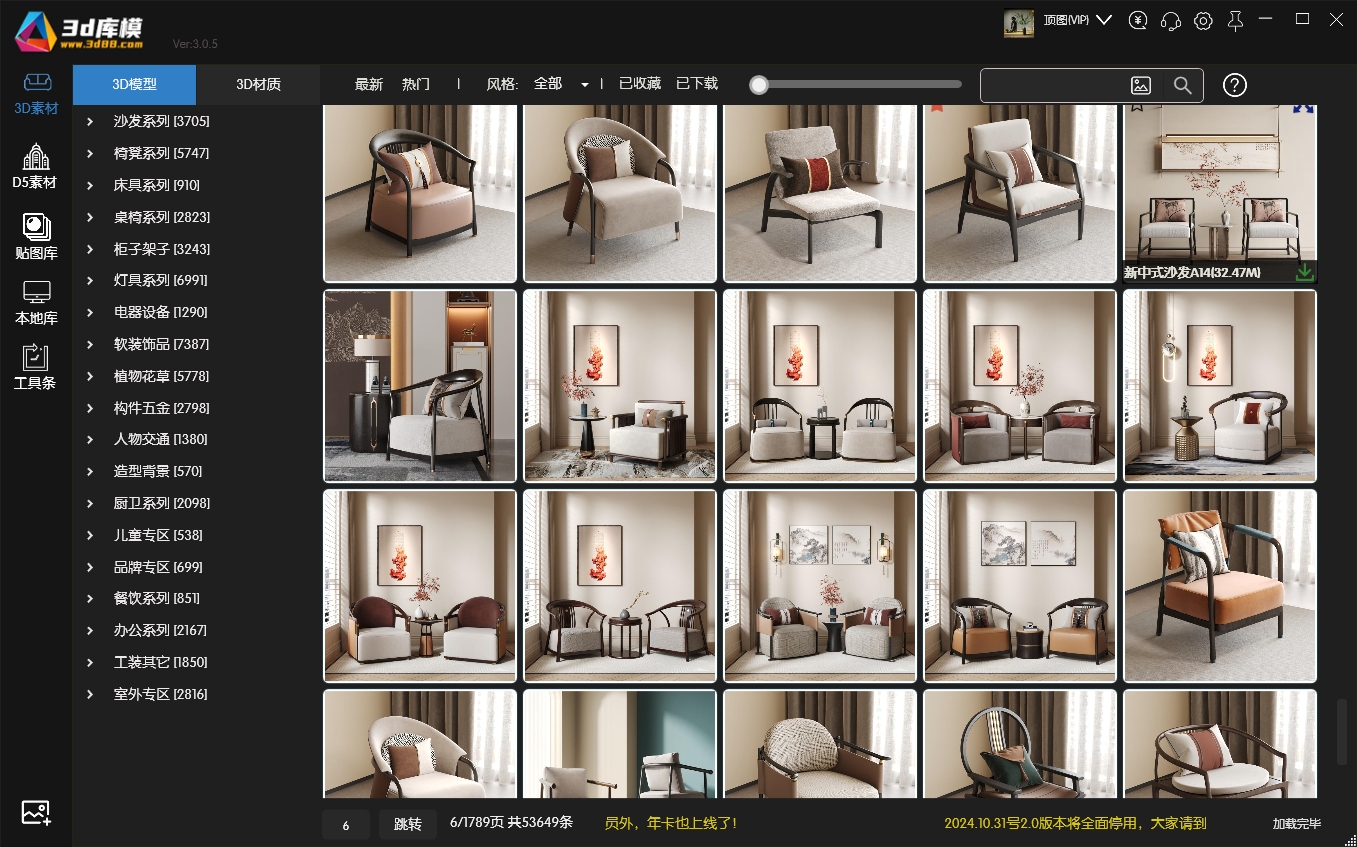Toggle the pin window on top icon

pos(1236,21)
